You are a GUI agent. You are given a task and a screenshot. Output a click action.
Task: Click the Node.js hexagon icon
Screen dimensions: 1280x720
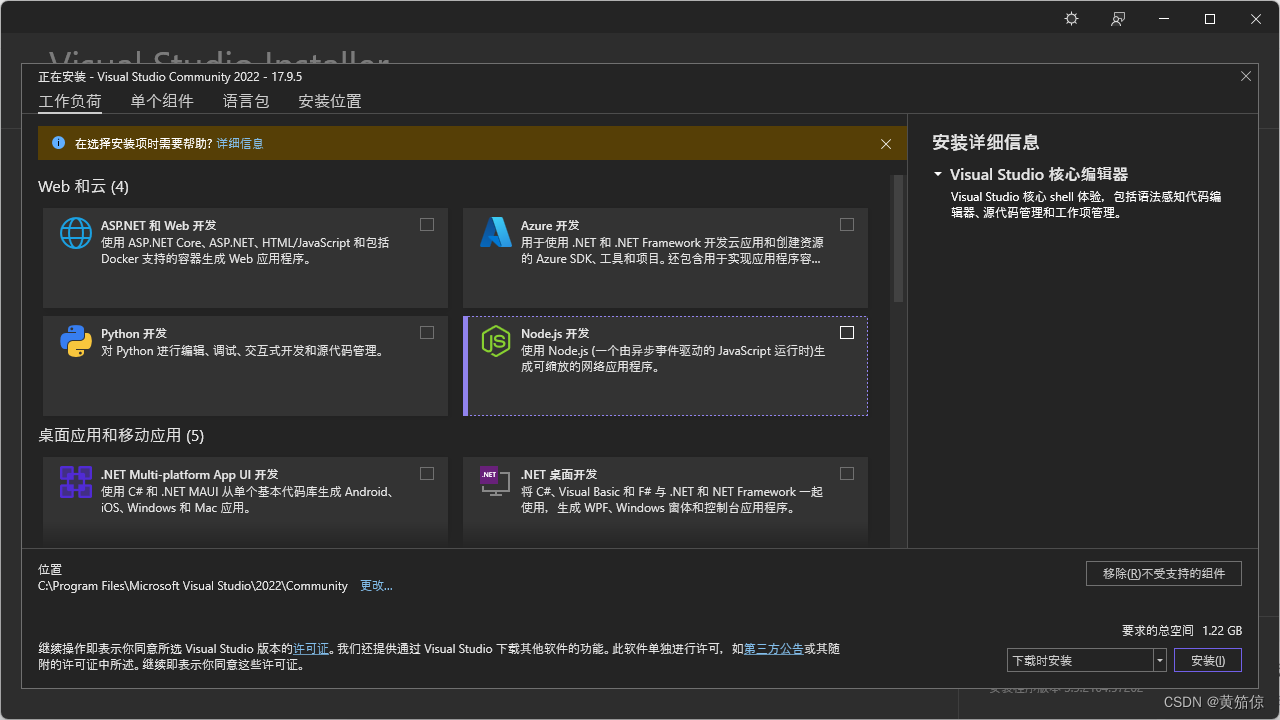(x=496, y=341)
